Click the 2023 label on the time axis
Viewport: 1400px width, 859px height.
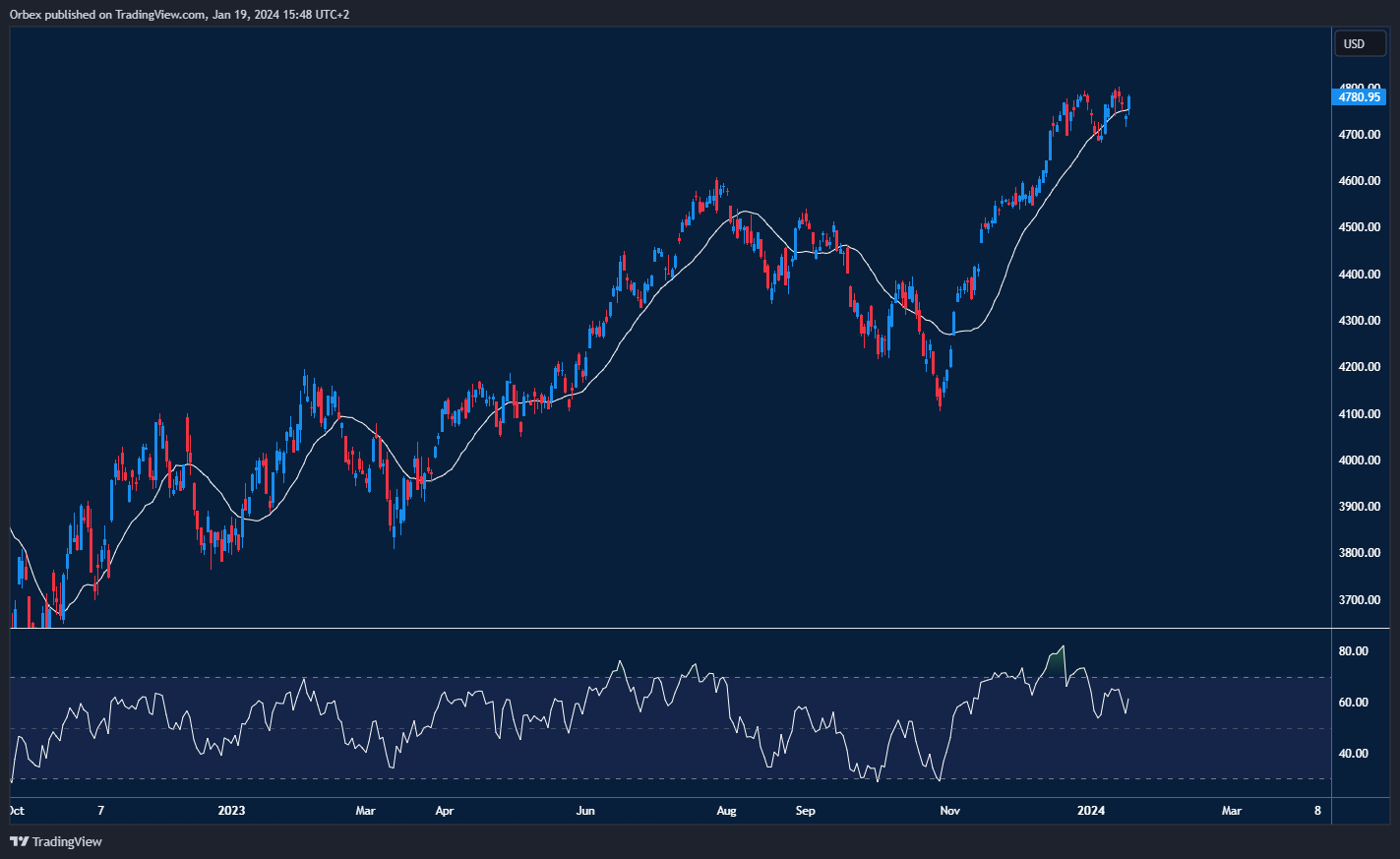point(231,811)
